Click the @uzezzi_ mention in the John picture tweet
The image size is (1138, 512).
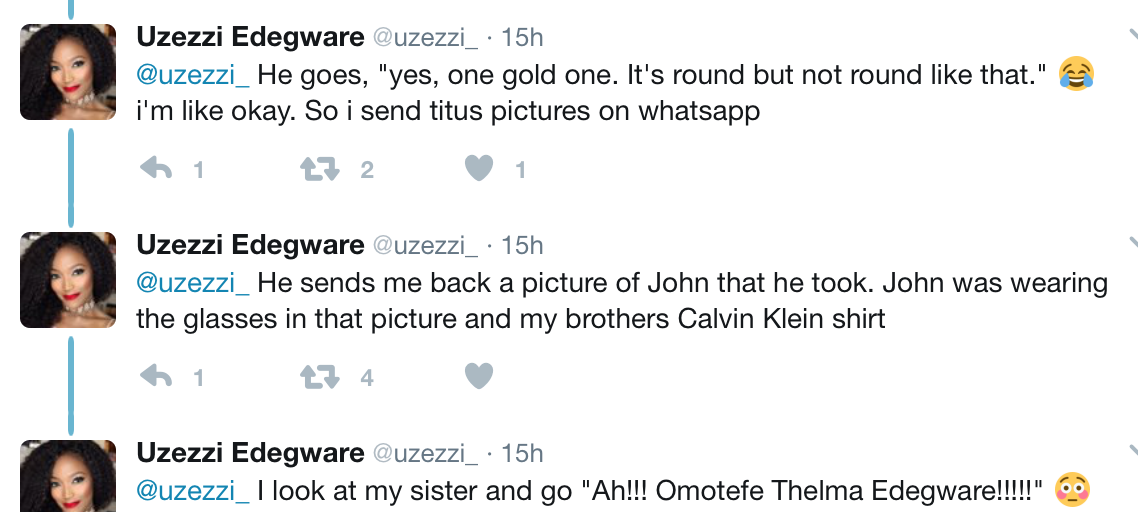(x=192, y=282)
